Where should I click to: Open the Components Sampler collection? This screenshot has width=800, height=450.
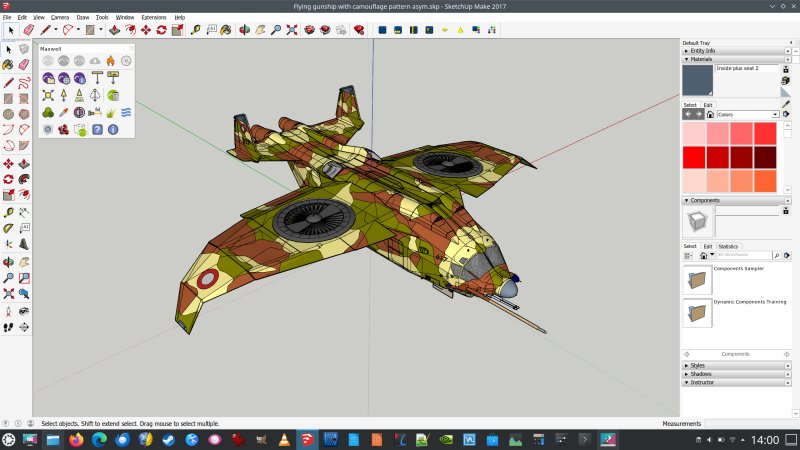click(x=698, y=280)
